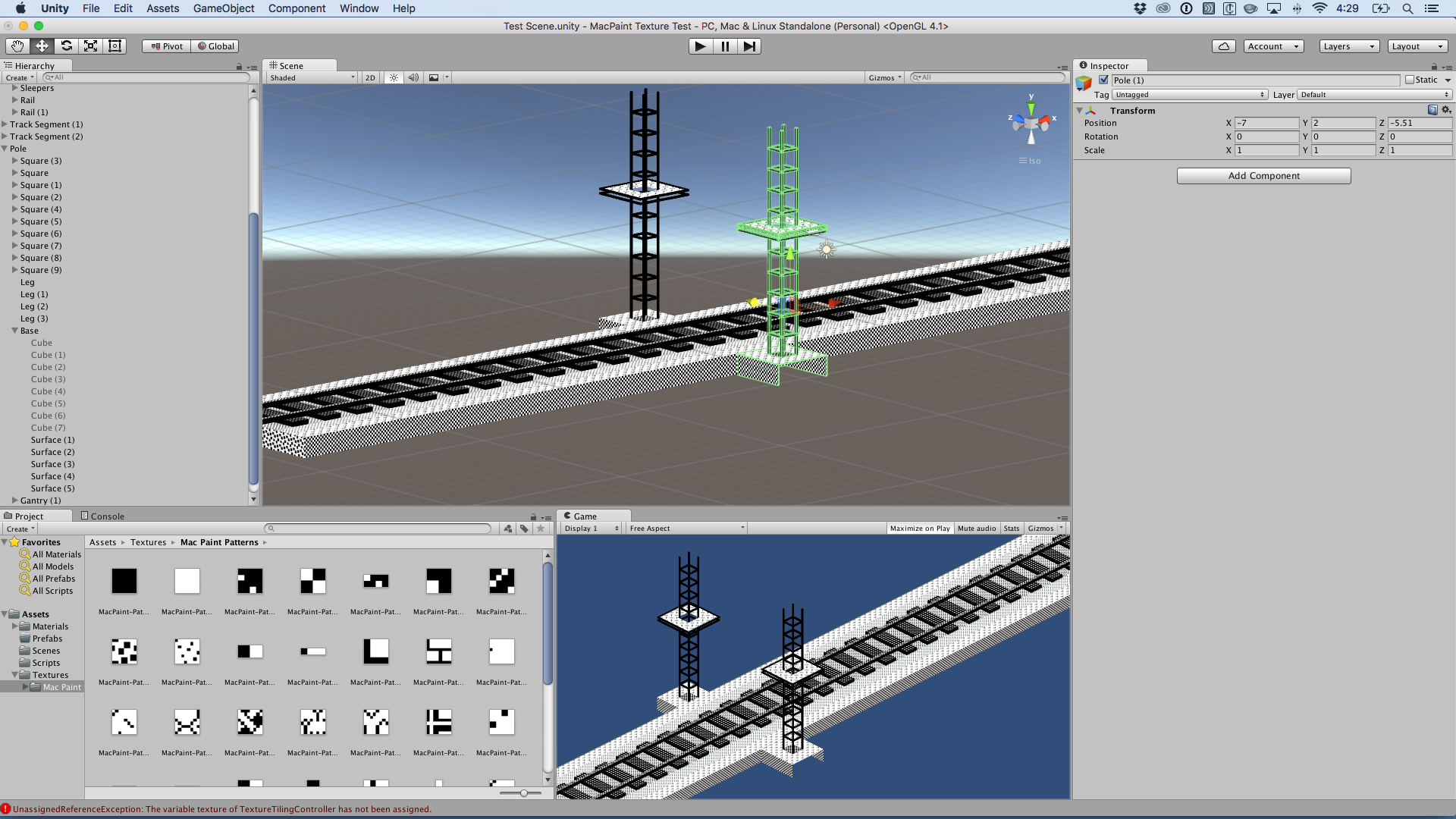This screenshot has width=1456, height=819.
Task: Toggle scene audio speaker icon
Action: (x=413, y=77)
